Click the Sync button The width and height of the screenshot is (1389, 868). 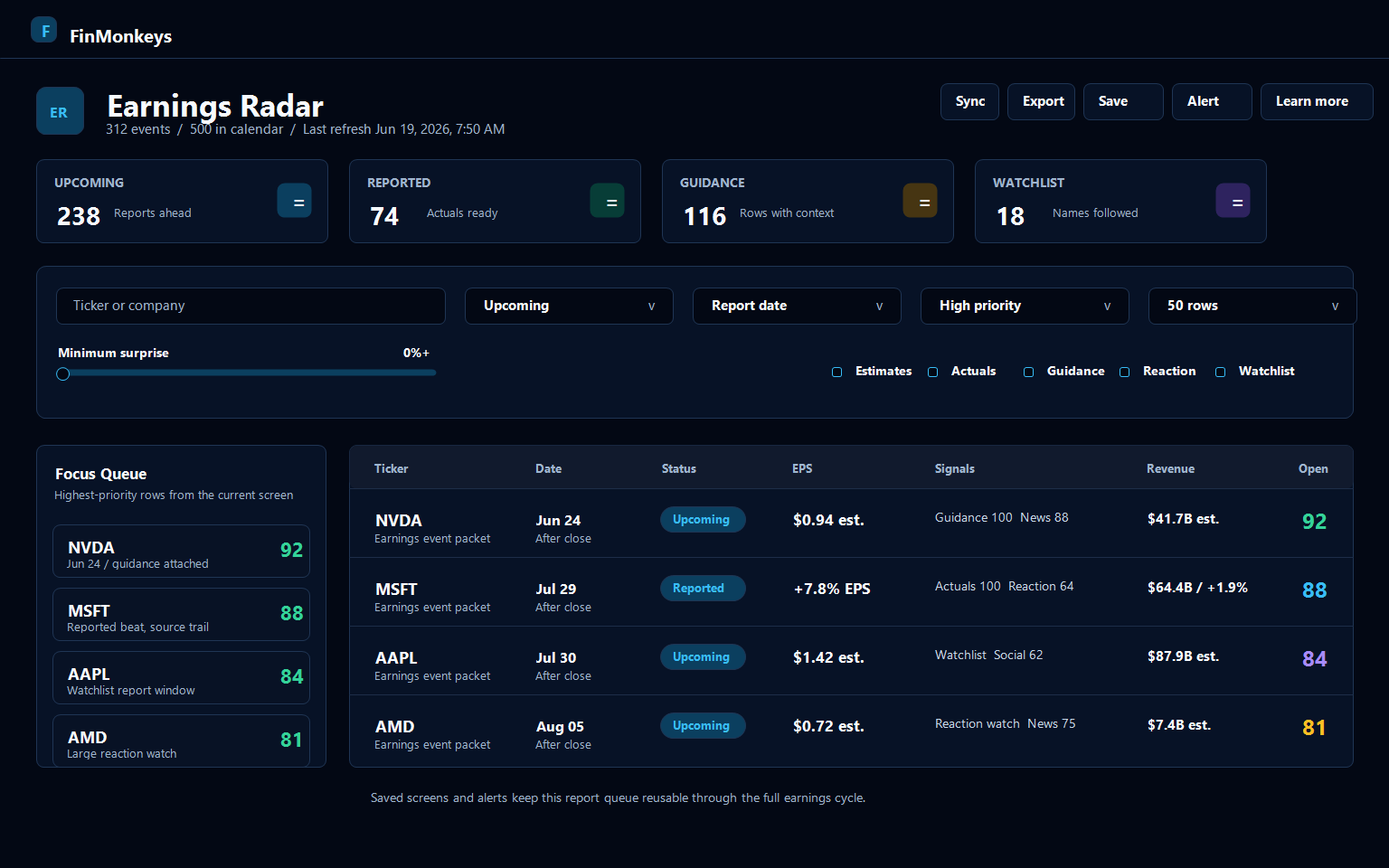(x=970, y=101)
